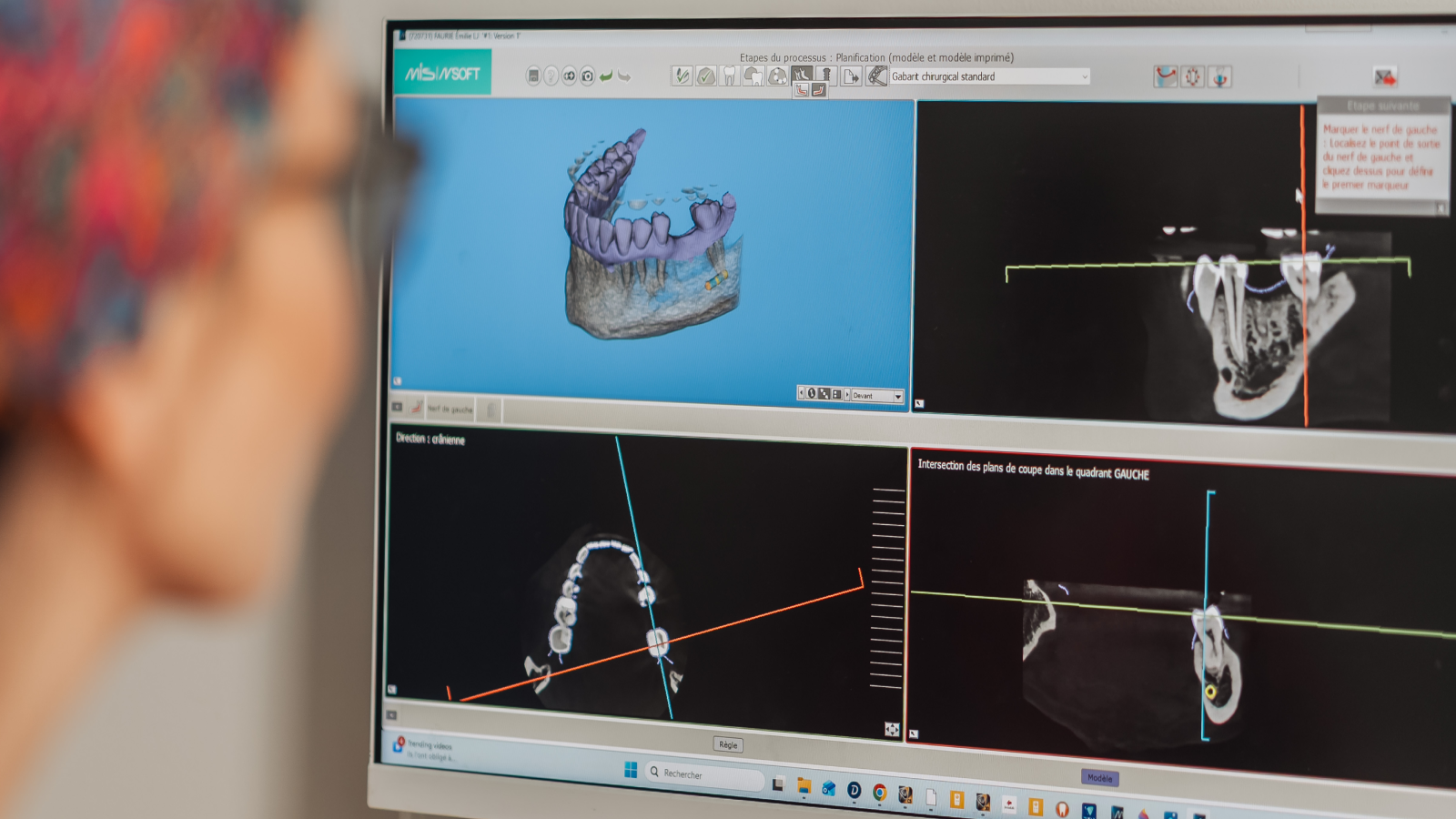The width and height of the screenshot is (1456, 819).
Task: Select the green checkmark process step
Action: (x=705, y=76)
